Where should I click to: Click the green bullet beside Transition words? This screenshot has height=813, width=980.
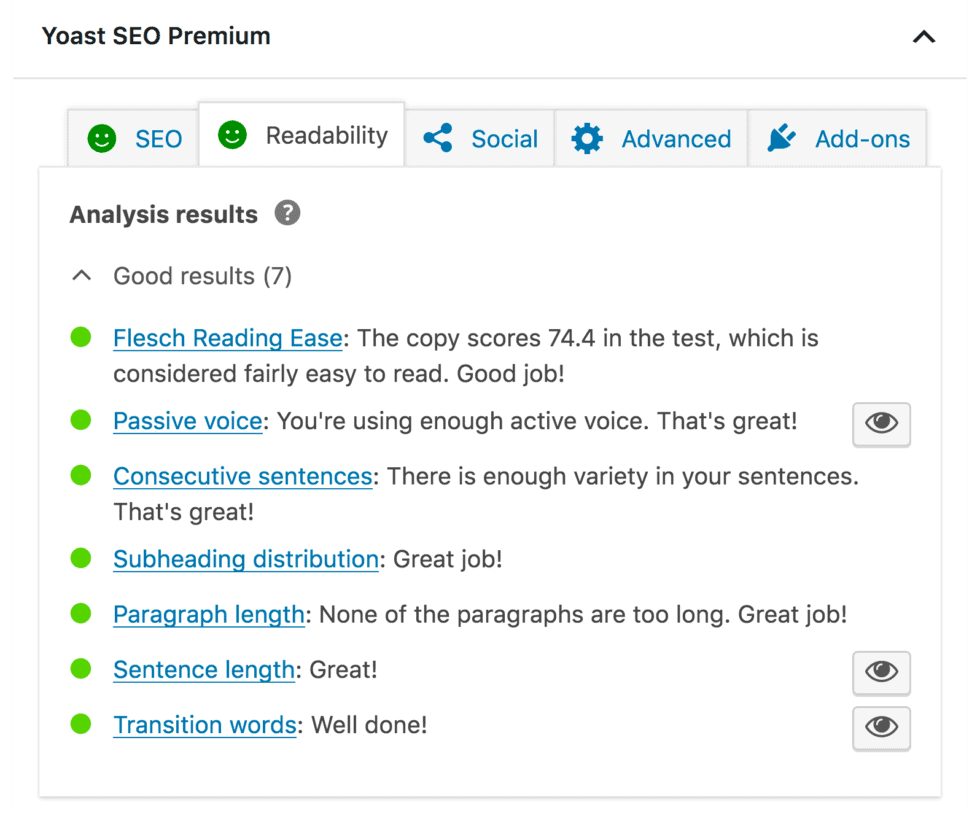click(x=80, y=724)
